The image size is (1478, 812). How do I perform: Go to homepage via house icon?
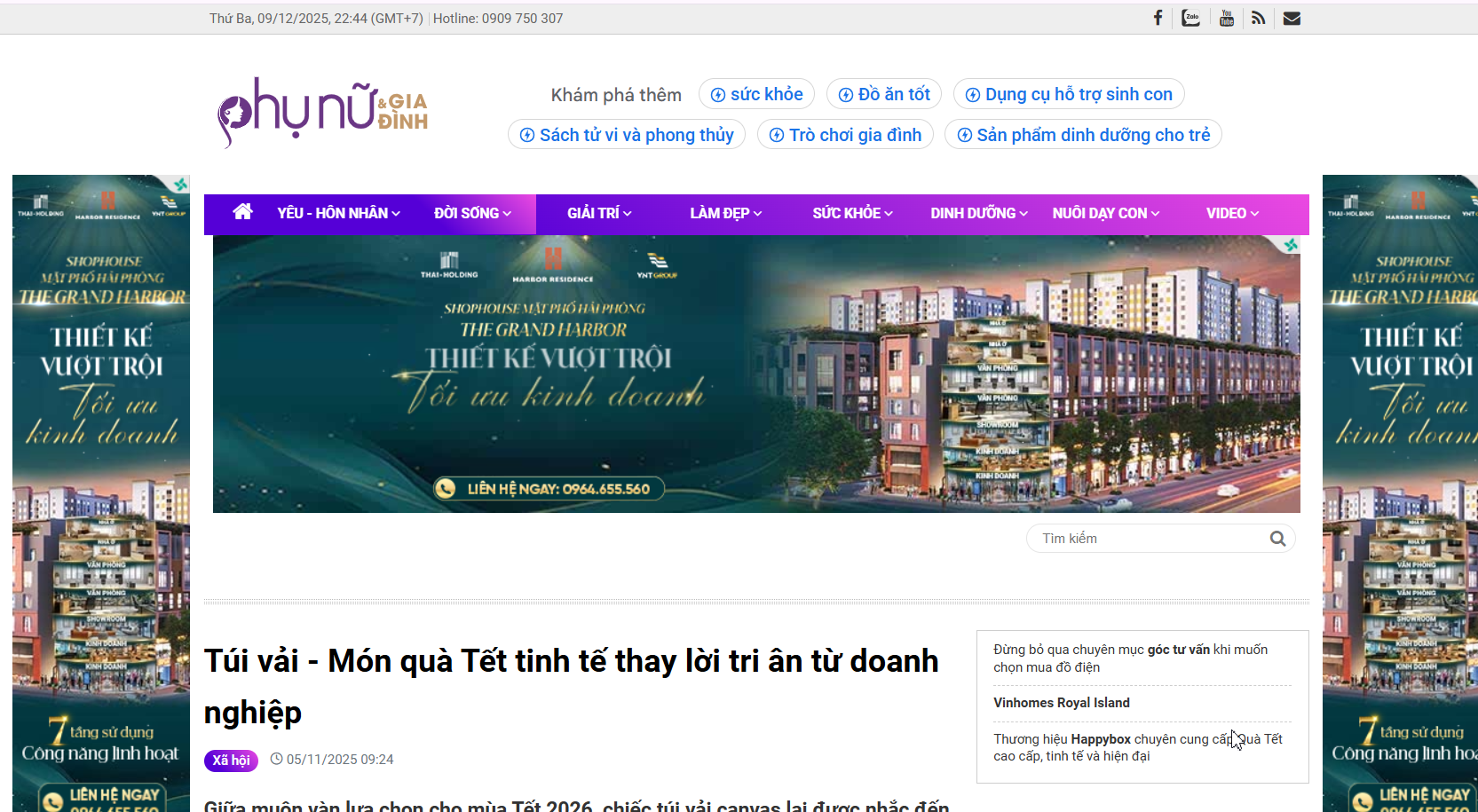coord(242,212)
